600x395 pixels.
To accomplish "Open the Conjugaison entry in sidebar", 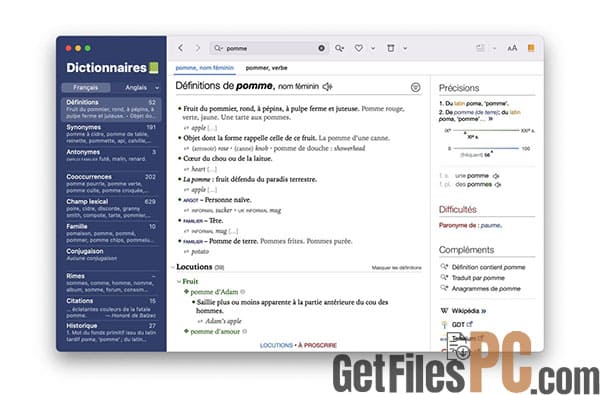I will [111, 255].
